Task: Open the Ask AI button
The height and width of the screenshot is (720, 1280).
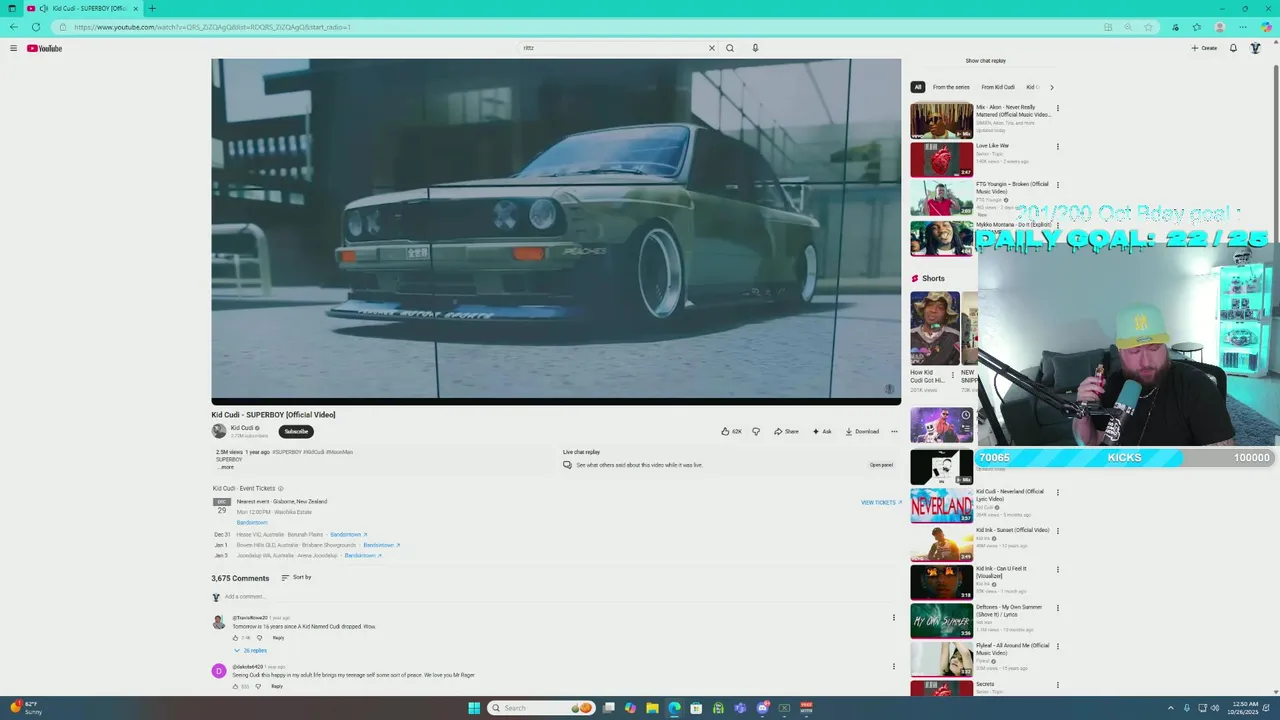Action: coord(822,431)
